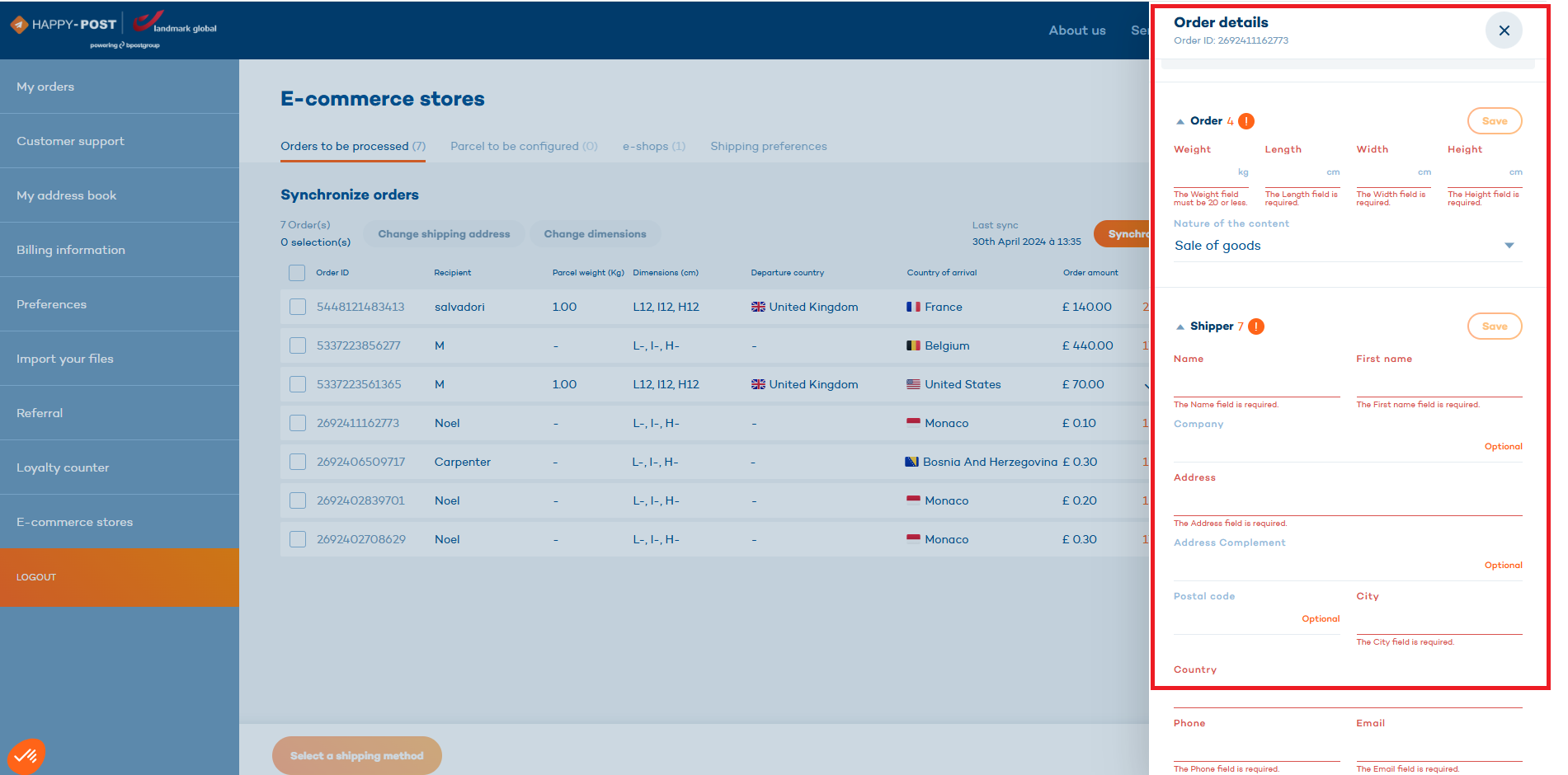Switch to e-shops tab
Viewport: 1568px width, 775px height.
point(654,146)
